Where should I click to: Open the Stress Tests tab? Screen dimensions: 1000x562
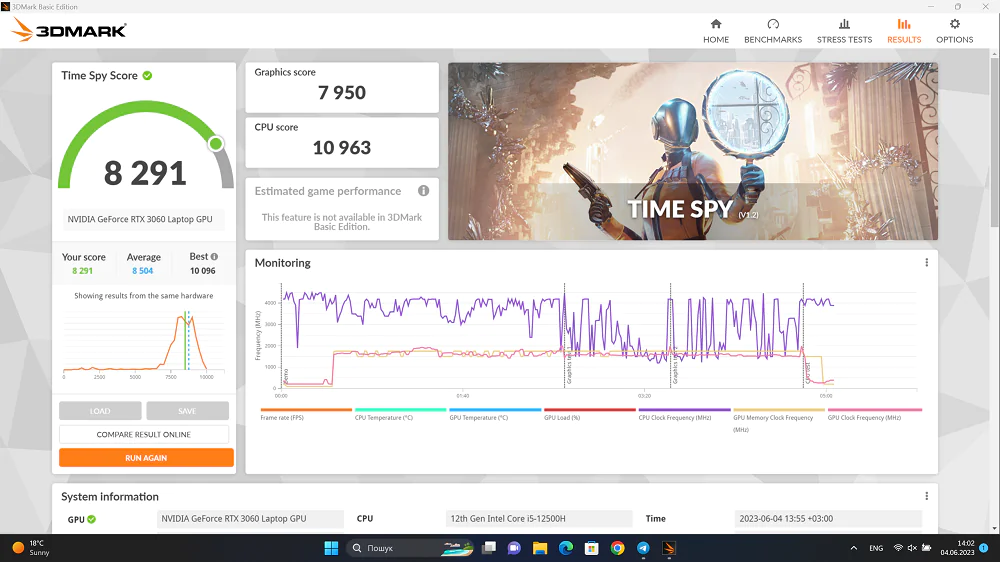[844, 31]
